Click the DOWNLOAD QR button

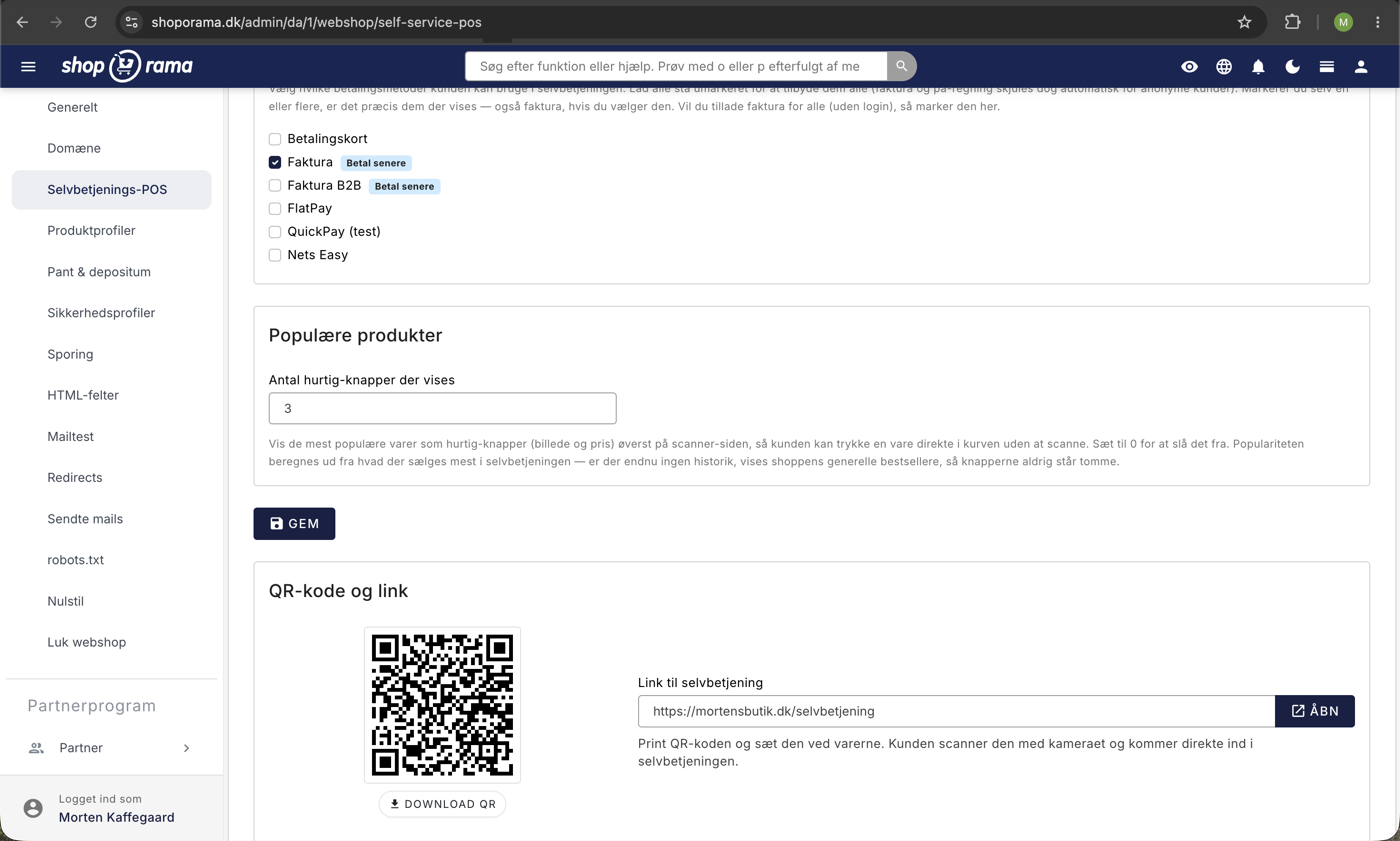[442, 804]
